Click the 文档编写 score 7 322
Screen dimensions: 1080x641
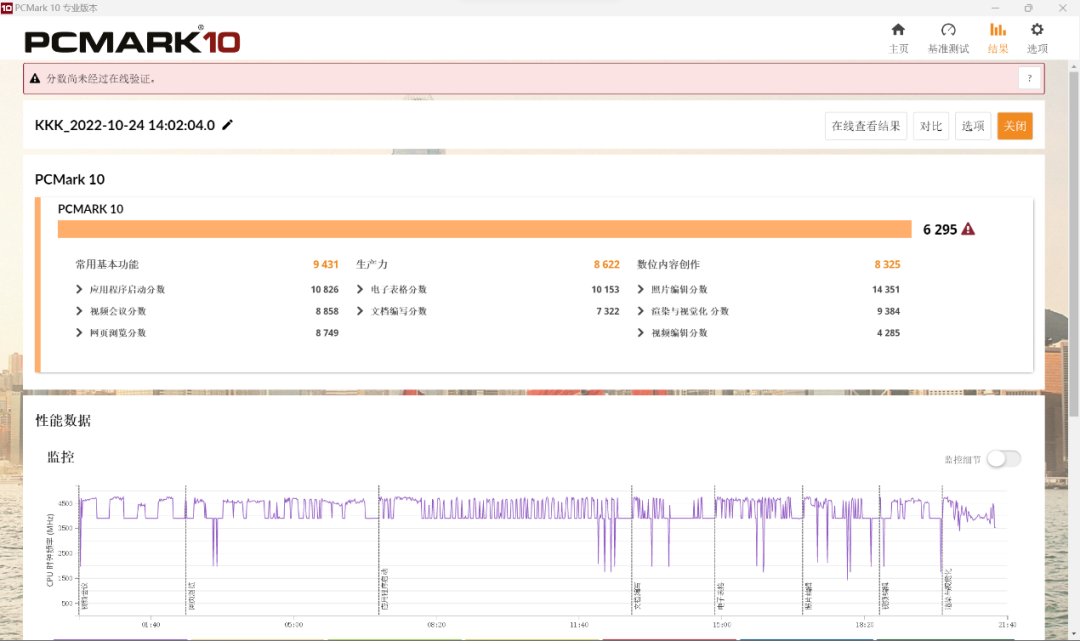pos(608,311)
